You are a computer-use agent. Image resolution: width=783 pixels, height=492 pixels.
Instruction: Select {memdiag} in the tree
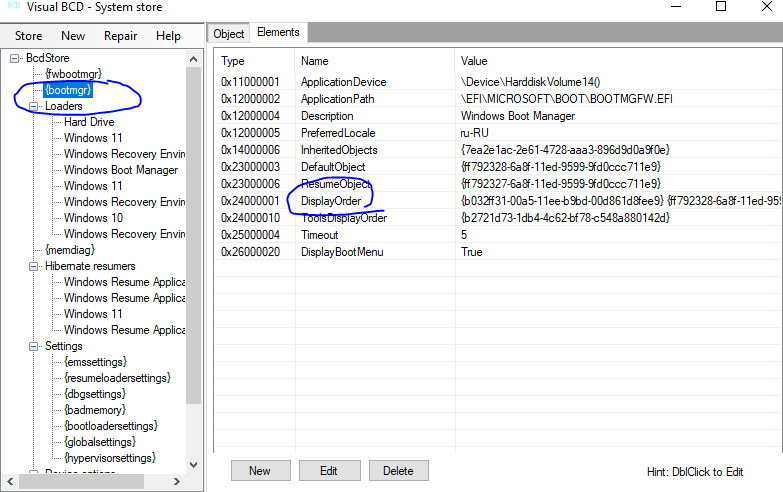(70, 250)
